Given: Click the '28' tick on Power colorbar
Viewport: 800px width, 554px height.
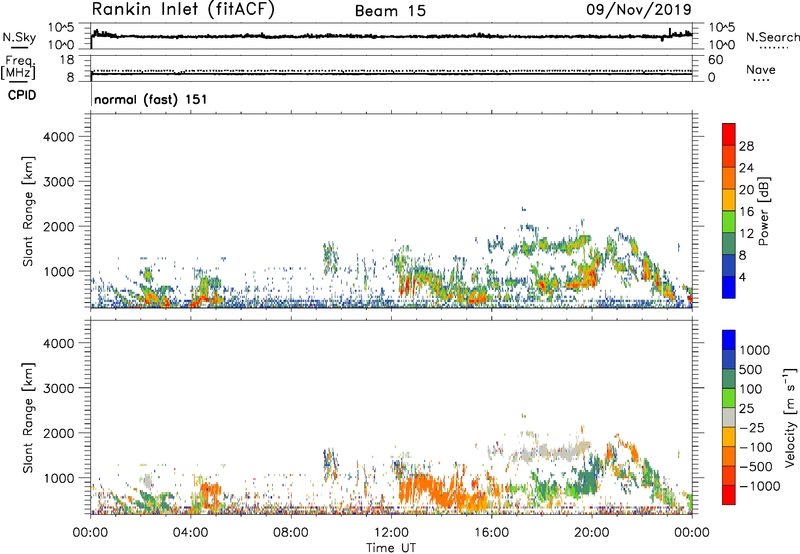Looking at the screenshot, I should click(746, 146).
